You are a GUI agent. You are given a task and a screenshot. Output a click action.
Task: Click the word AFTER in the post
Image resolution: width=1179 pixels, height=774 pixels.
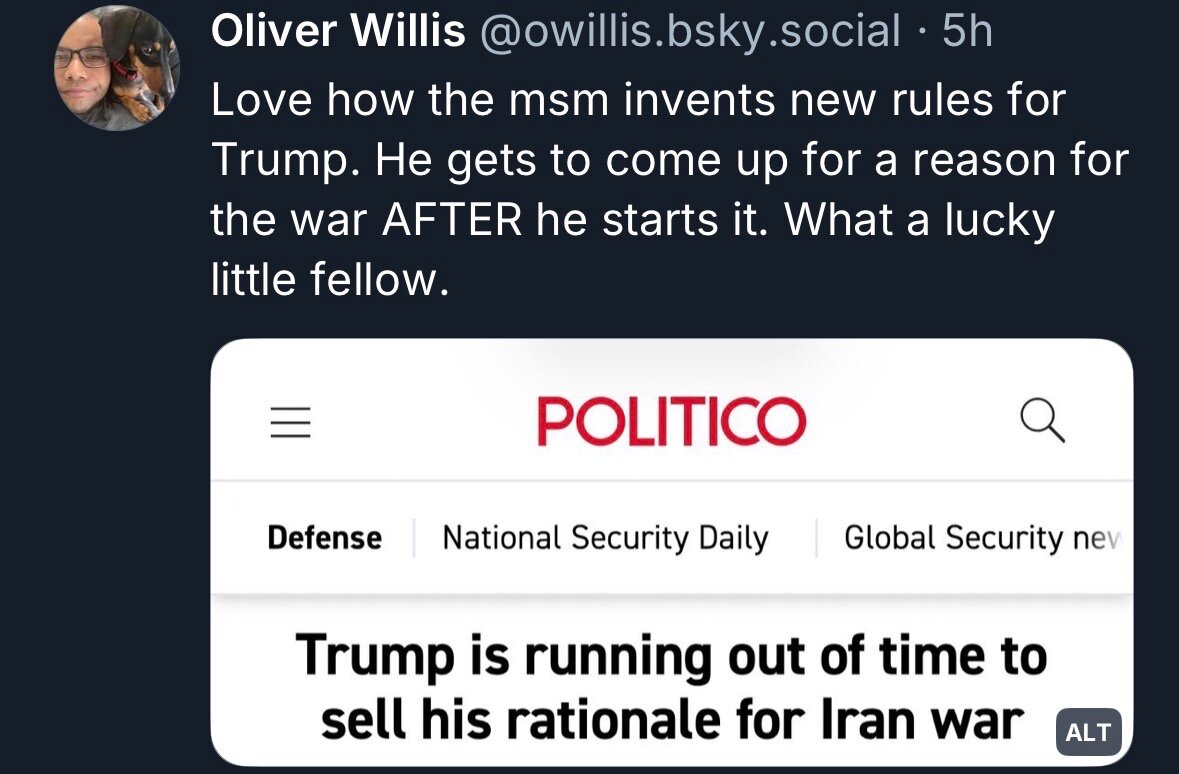tap(452, 220)
